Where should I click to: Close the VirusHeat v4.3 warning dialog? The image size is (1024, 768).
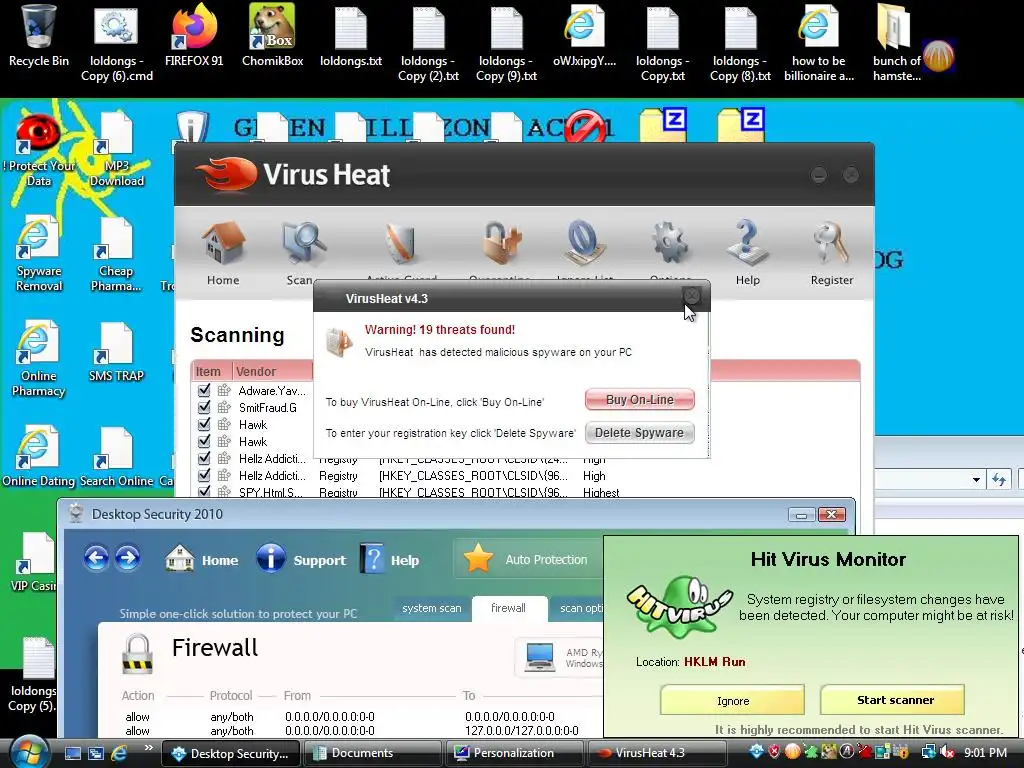click(692, 296)
